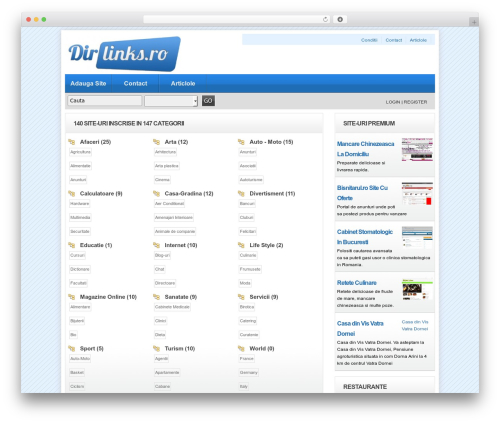Click the folder icon beside Sanatate
The image size is (500, 423).
pos(157,297)
